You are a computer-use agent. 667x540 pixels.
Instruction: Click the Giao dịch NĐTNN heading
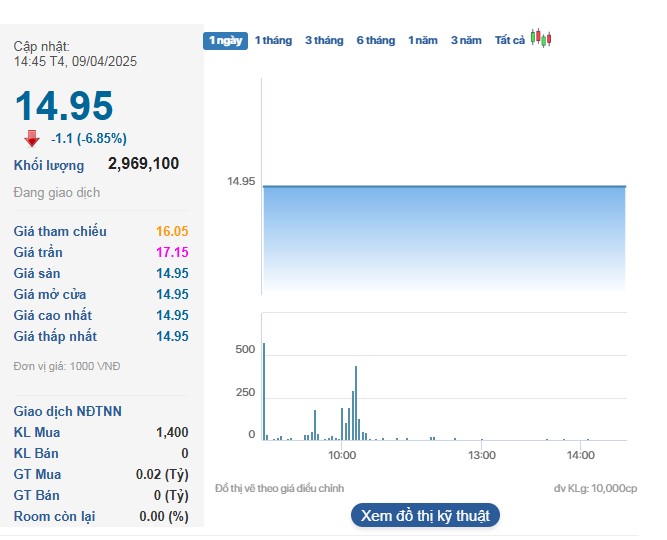(x=68, y=411)
